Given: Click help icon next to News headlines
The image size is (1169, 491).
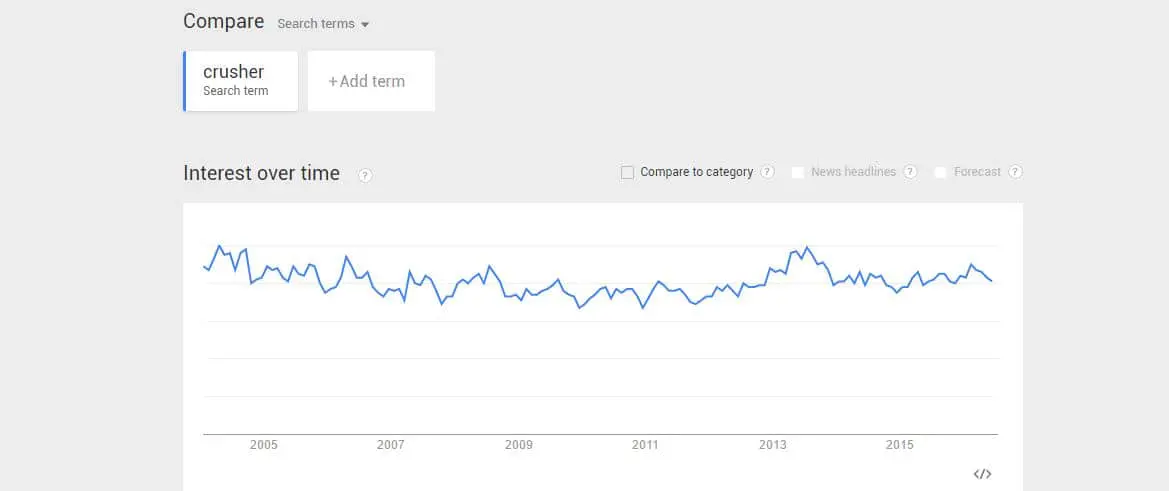Looking at the screenshot, I should [x=910, y=172].
